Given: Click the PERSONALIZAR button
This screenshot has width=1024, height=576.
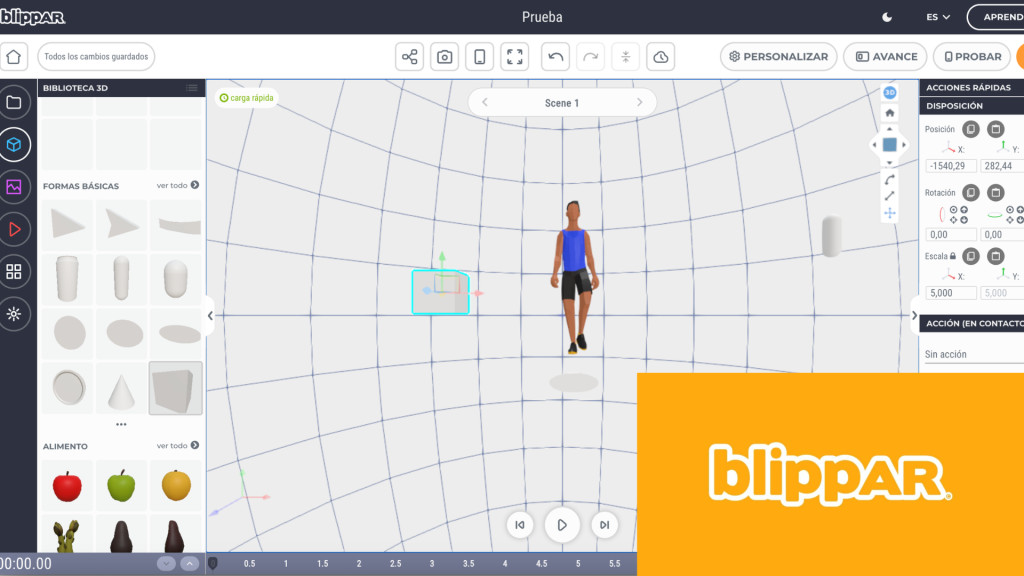Looking at the screenshot, I should point(778,57).
